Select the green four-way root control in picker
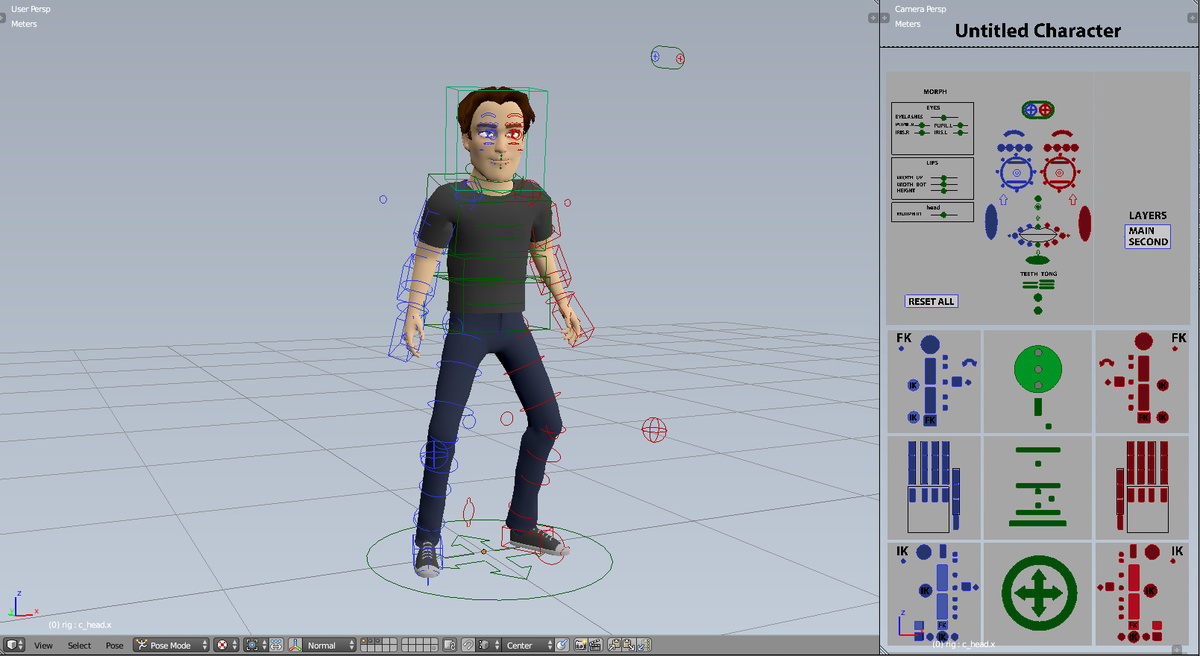Viewport: 1200px width, 656px height. pyautogui.click(x=1038, y=592)
